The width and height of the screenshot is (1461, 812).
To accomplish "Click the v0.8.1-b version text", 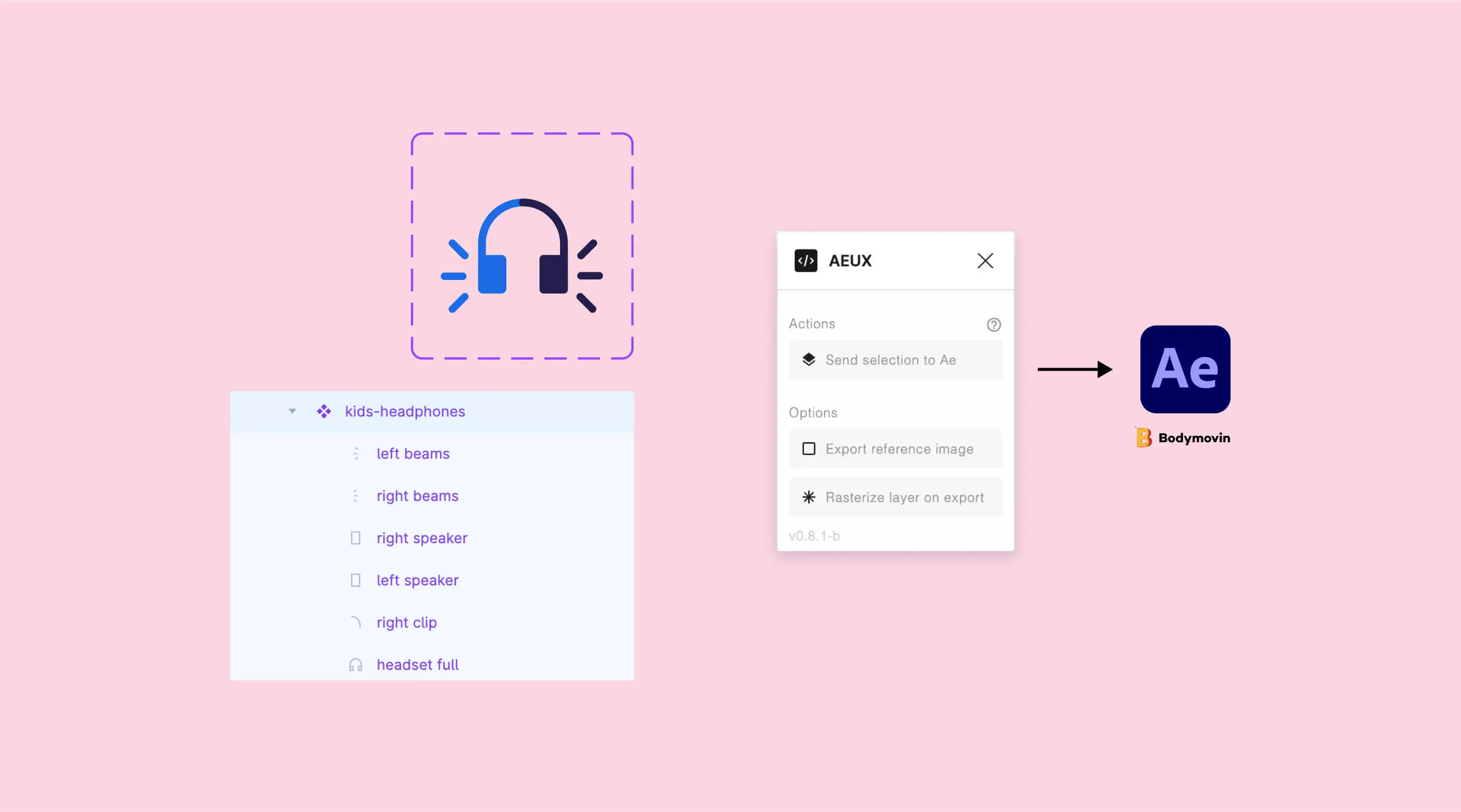I will coord(814,536).
